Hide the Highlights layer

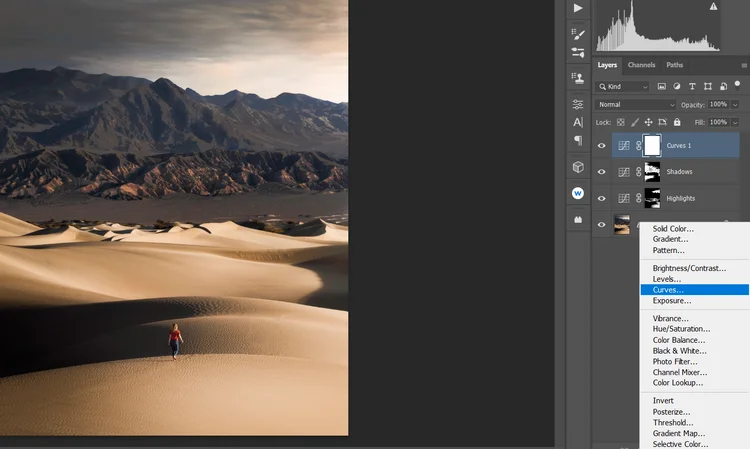602,198
